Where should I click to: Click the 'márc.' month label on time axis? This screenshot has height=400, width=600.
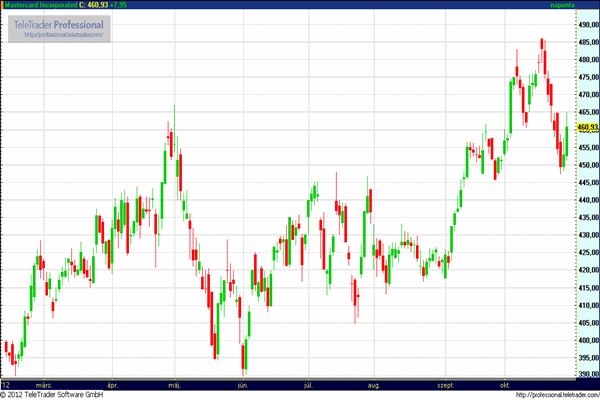pyautogui.click(x=45, y=384)
